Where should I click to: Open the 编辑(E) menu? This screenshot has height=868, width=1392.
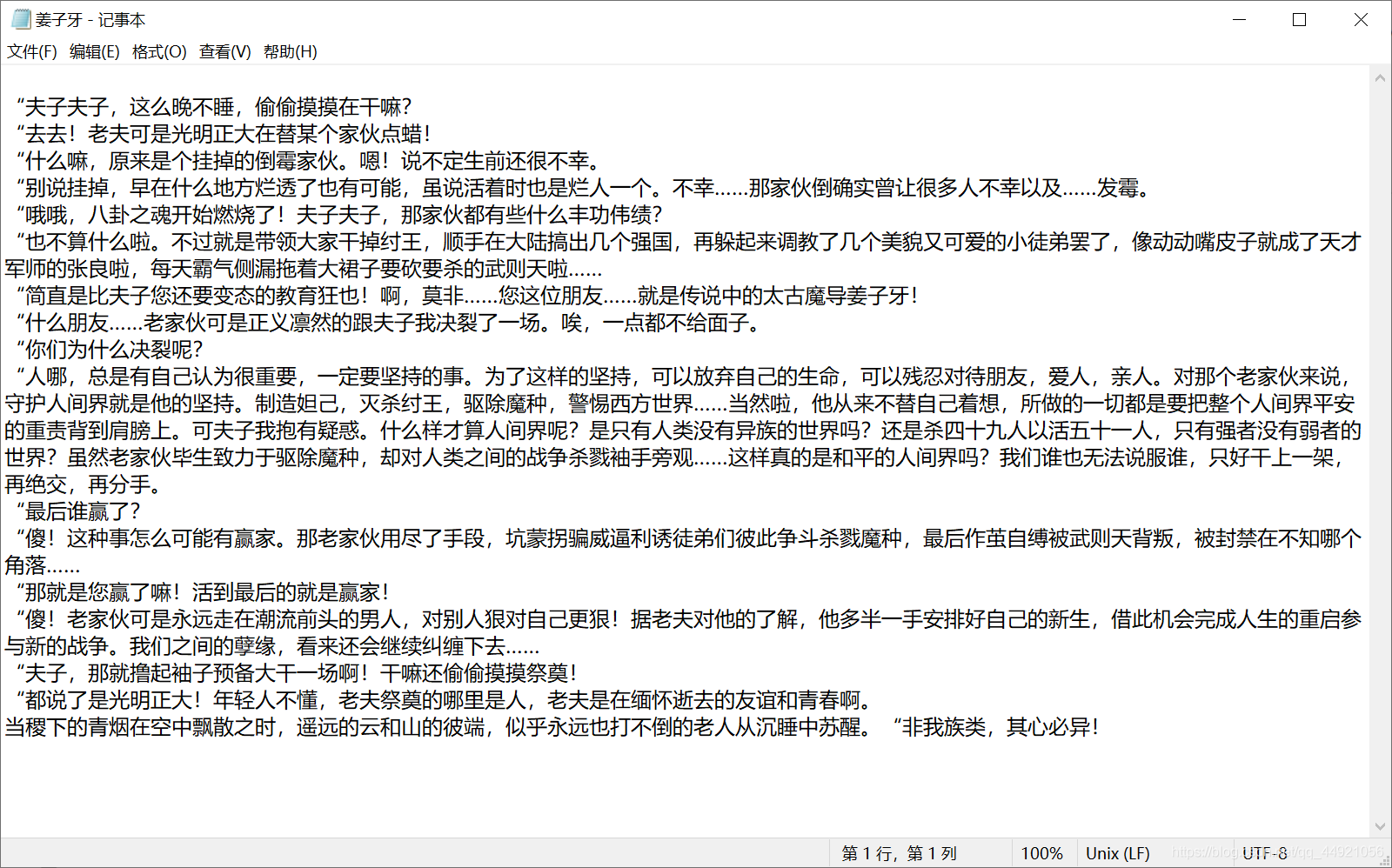click(x=95, y=51)
